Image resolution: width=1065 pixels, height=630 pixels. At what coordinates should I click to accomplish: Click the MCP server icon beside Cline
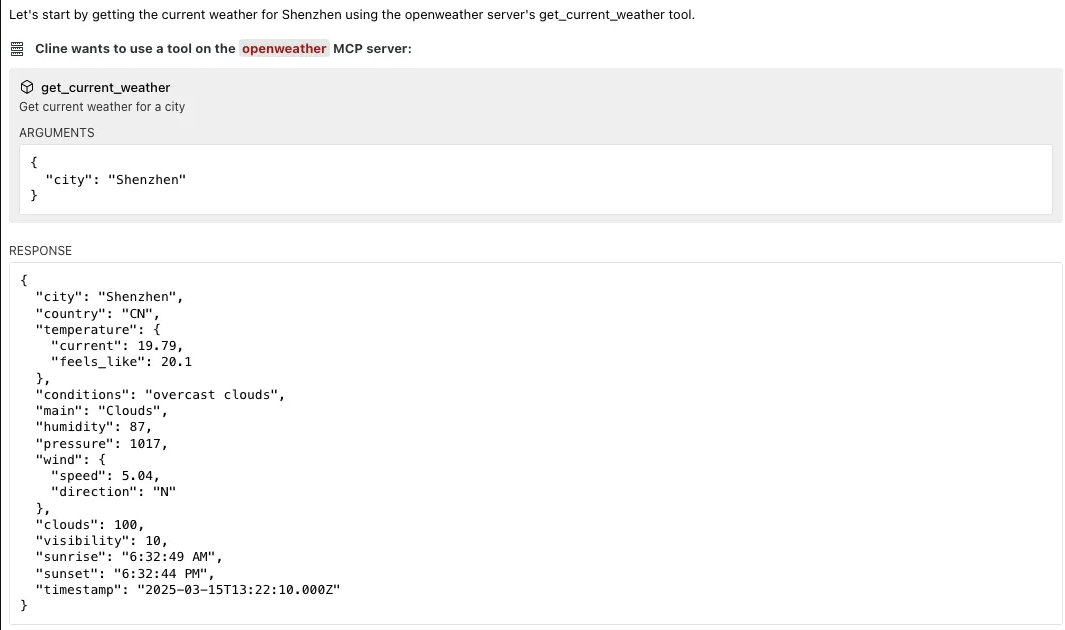pos(17,49)
